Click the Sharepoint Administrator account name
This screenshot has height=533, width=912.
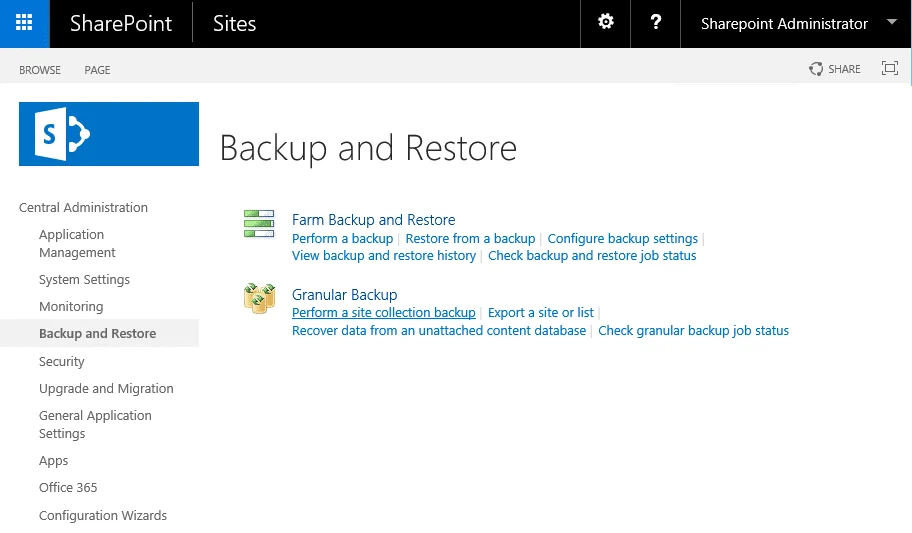click(x=784, y=24)
